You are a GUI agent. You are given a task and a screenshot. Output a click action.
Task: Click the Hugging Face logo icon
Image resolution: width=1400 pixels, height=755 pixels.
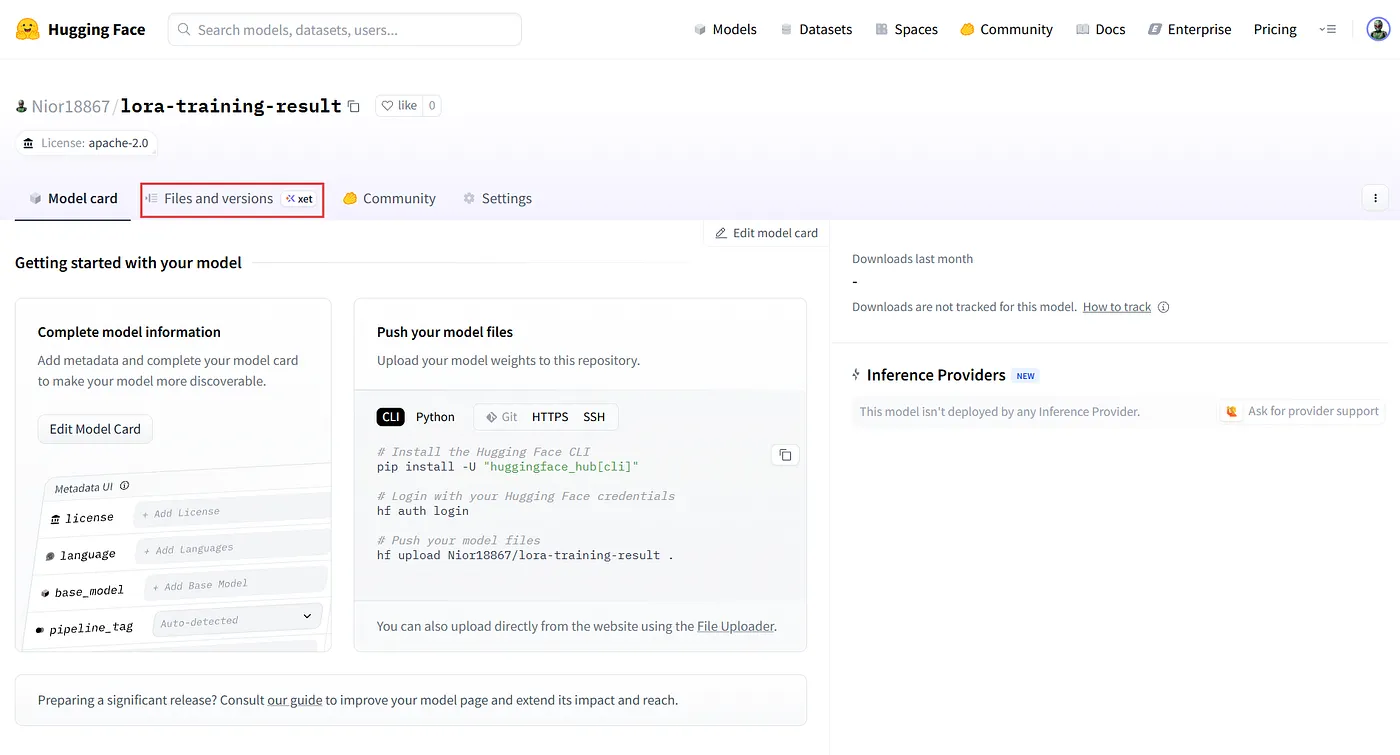click(x=28, y=29)
